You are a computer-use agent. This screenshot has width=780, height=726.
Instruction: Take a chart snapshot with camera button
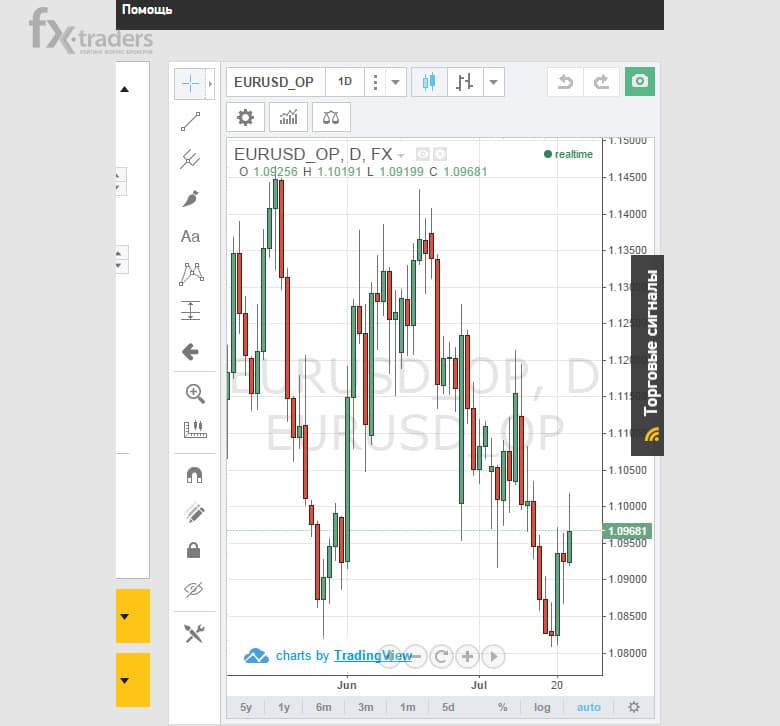pos(640,81)
